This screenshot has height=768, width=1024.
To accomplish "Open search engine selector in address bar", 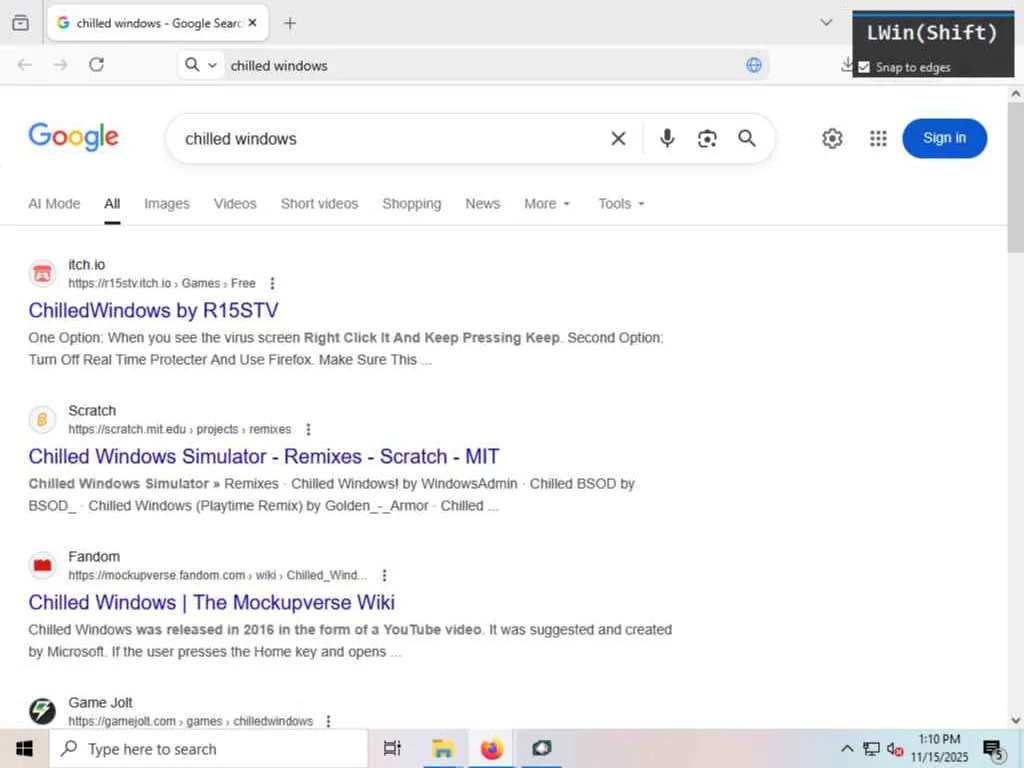I will (200, 65).
